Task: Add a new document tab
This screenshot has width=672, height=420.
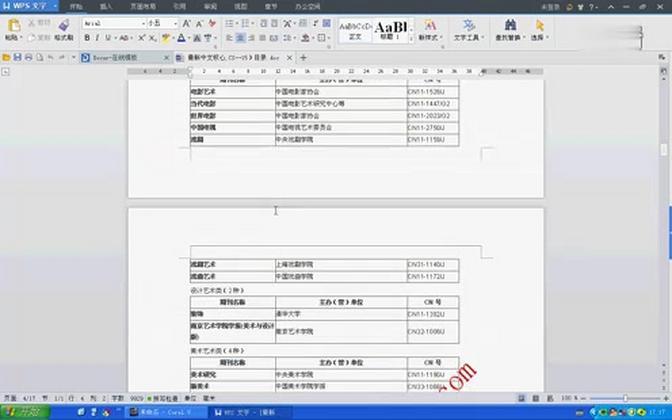Action: 303,57
